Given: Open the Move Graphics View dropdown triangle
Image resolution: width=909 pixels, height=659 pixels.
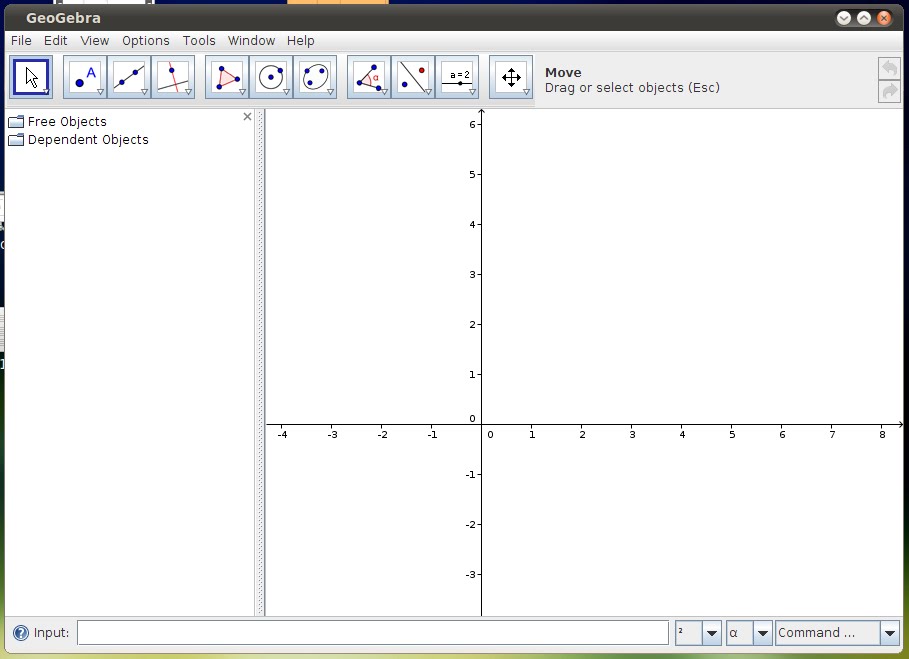Looking at the screenshot, I should click(526, 92).
